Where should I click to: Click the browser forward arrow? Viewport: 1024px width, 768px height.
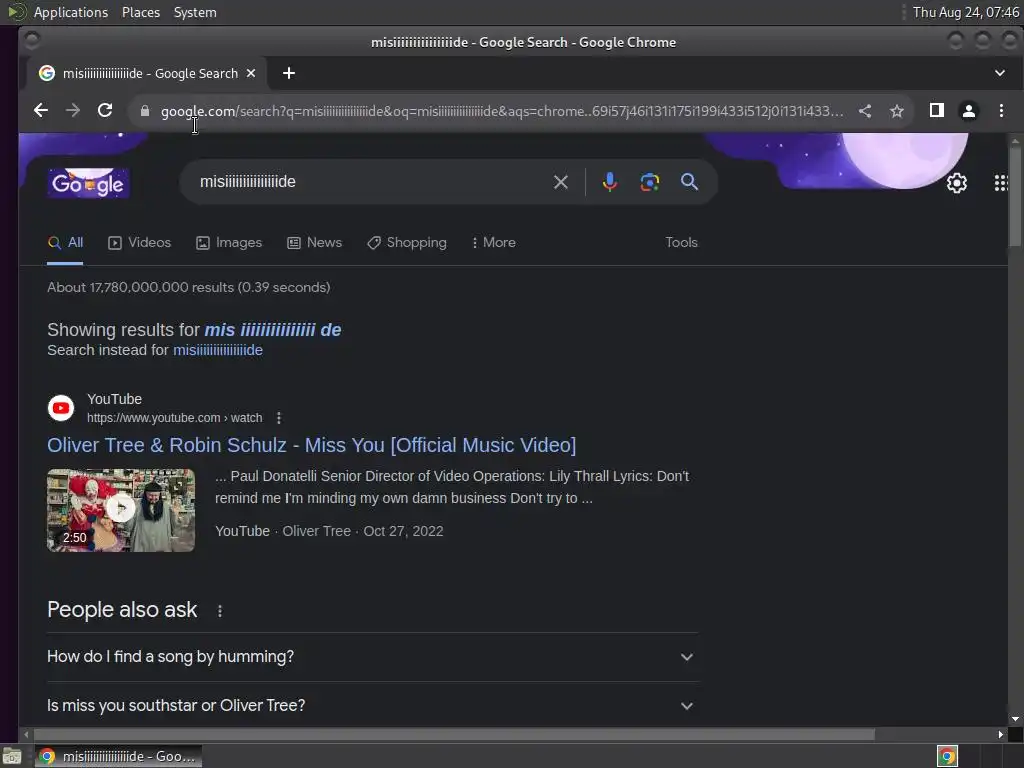click(x=72, y=110)
